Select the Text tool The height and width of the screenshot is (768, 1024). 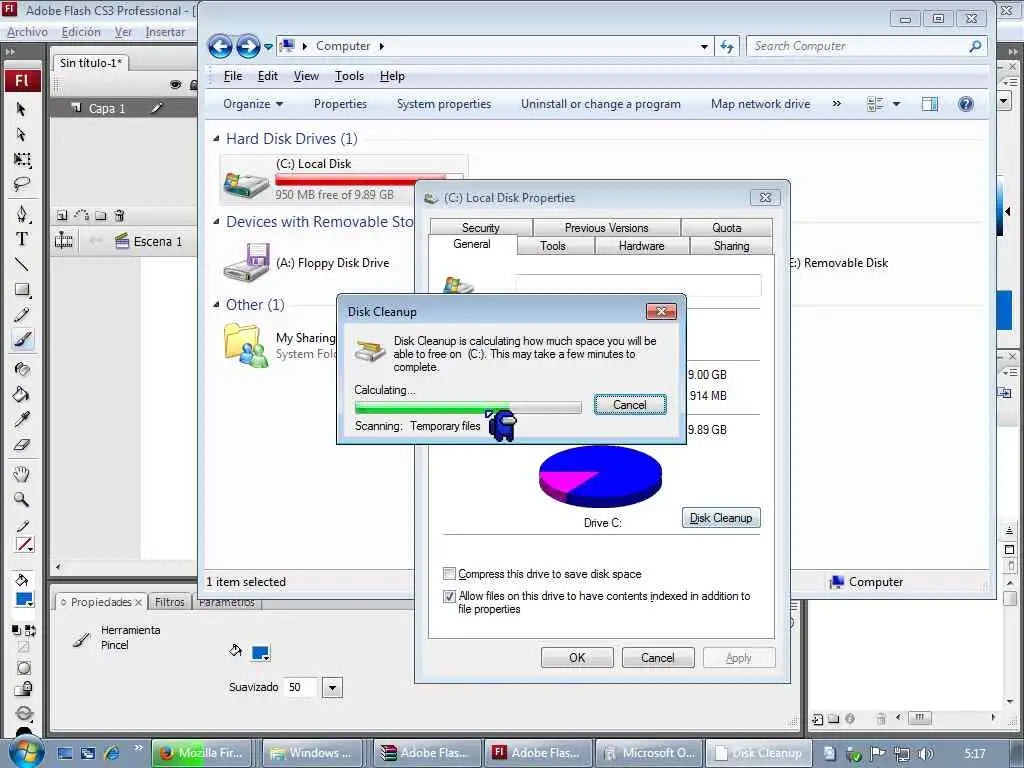coord(22,239)
